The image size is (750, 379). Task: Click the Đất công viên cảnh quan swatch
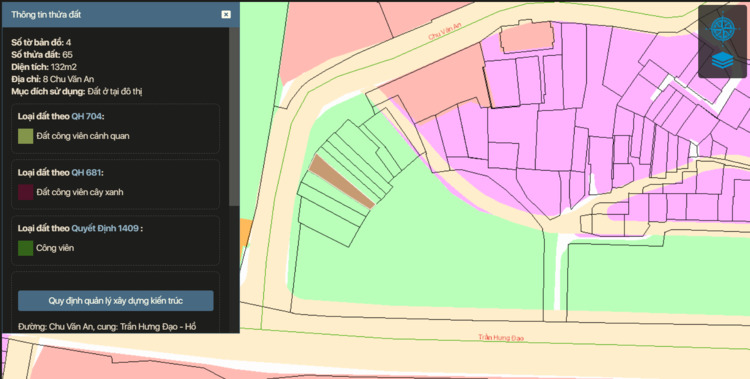pyautogui.click(x=25, y=136)
